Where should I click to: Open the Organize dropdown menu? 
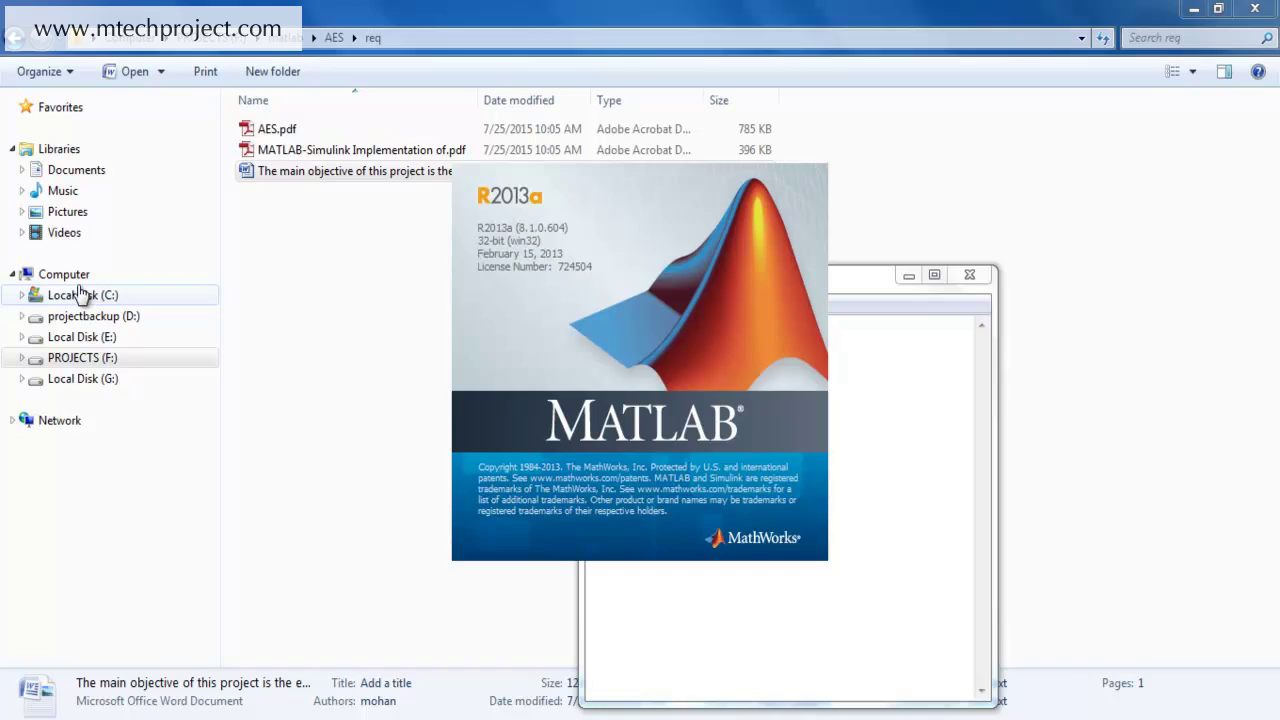pos(45,72)
